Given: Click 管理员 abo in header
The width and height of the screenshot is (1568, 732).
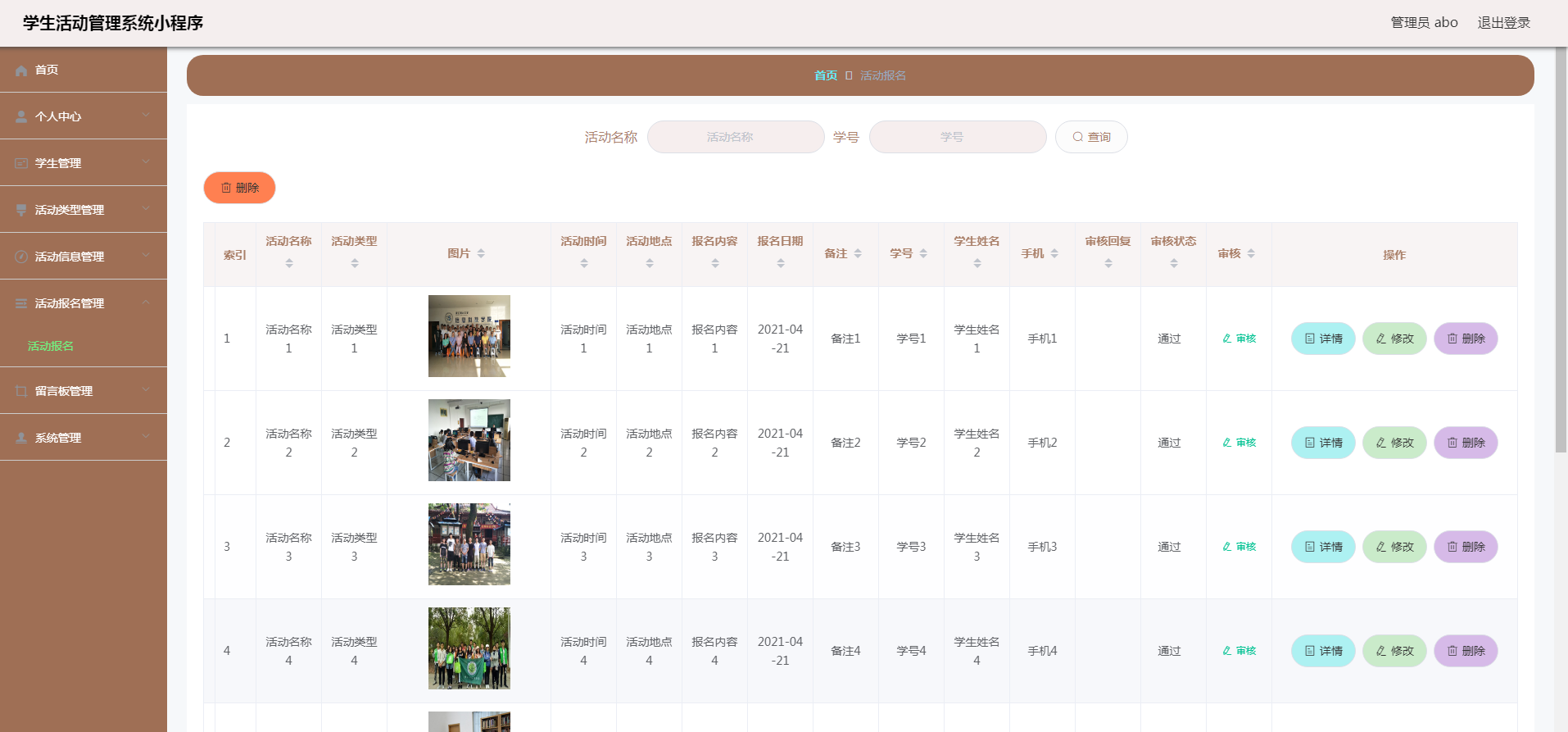Looking at the screenshot, I should (1424, 23).
